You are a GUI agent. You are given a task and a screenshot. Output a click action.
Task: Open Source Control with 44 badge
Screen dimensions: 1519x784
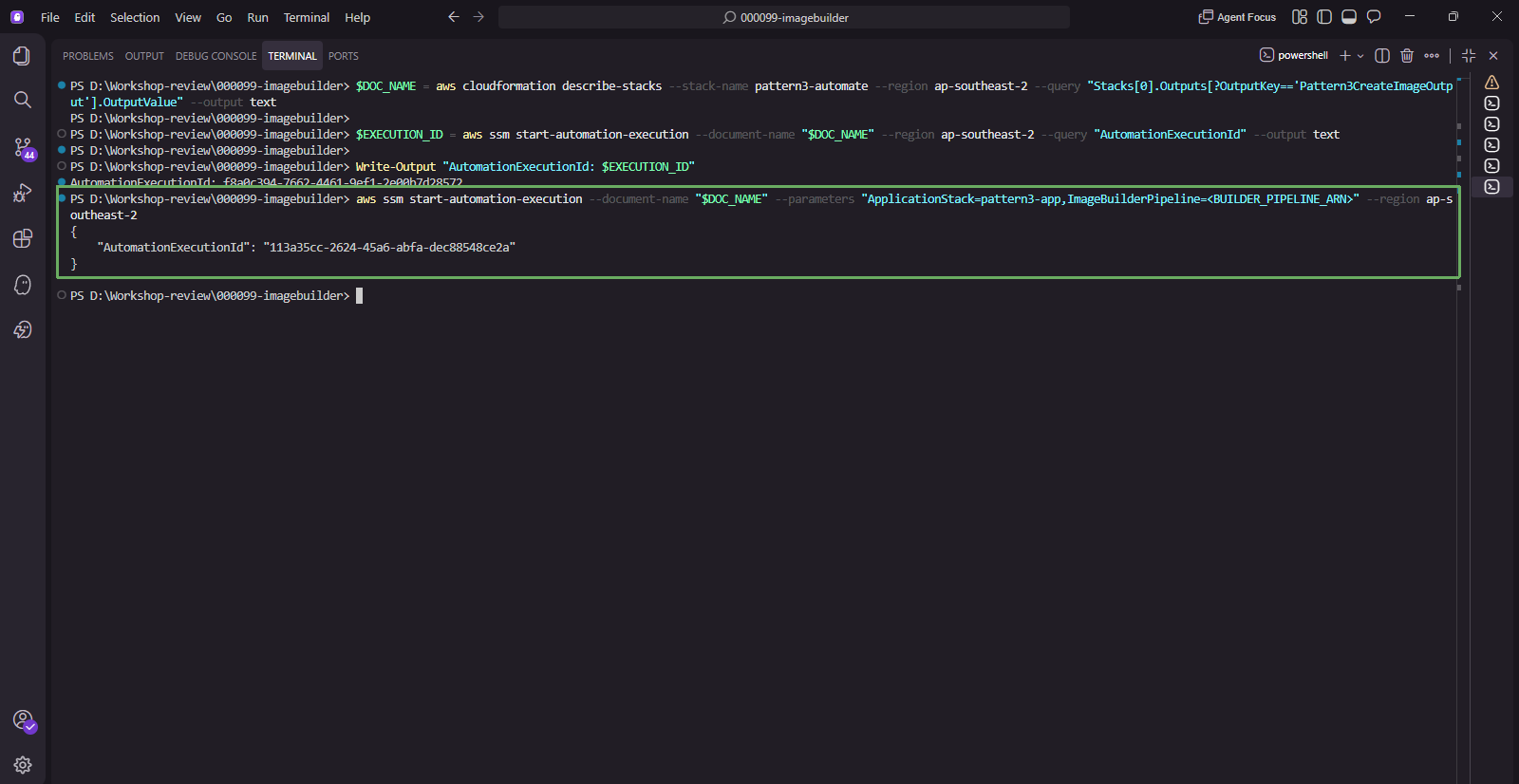click(x=23, y=148)
